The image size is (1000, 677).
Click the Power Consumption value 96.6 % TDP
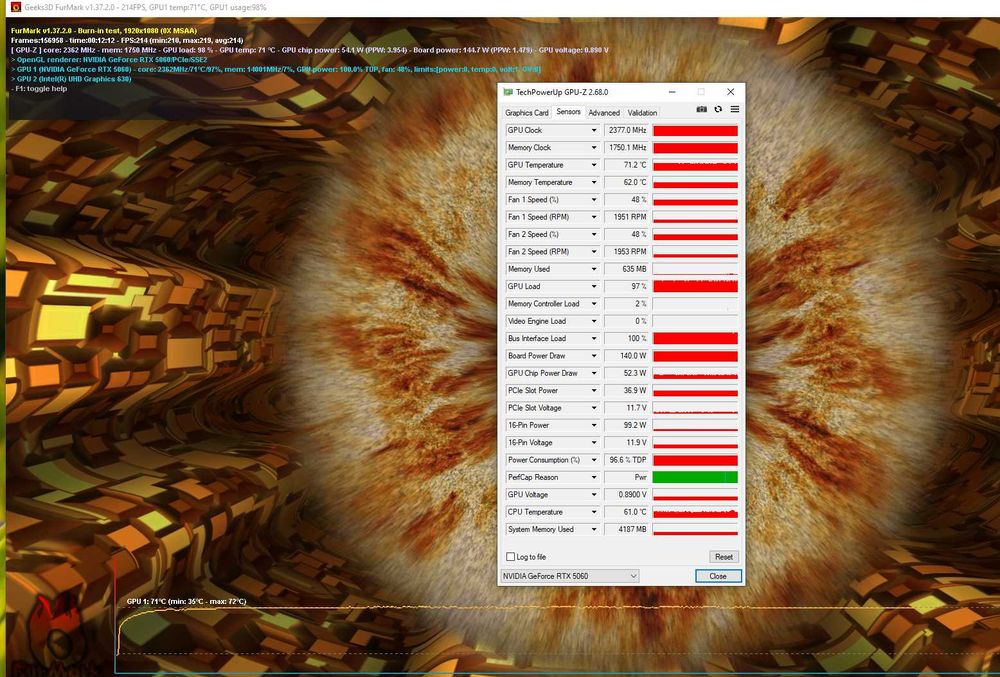(626, 460)
